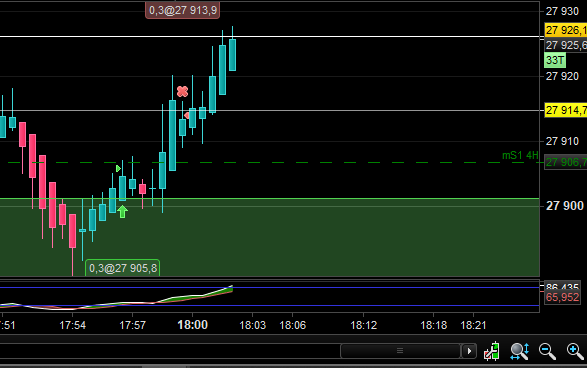The width and height of the screenshot is (587, 368).
Task: Click the 65,952 indicator value label
Action: 562,298
